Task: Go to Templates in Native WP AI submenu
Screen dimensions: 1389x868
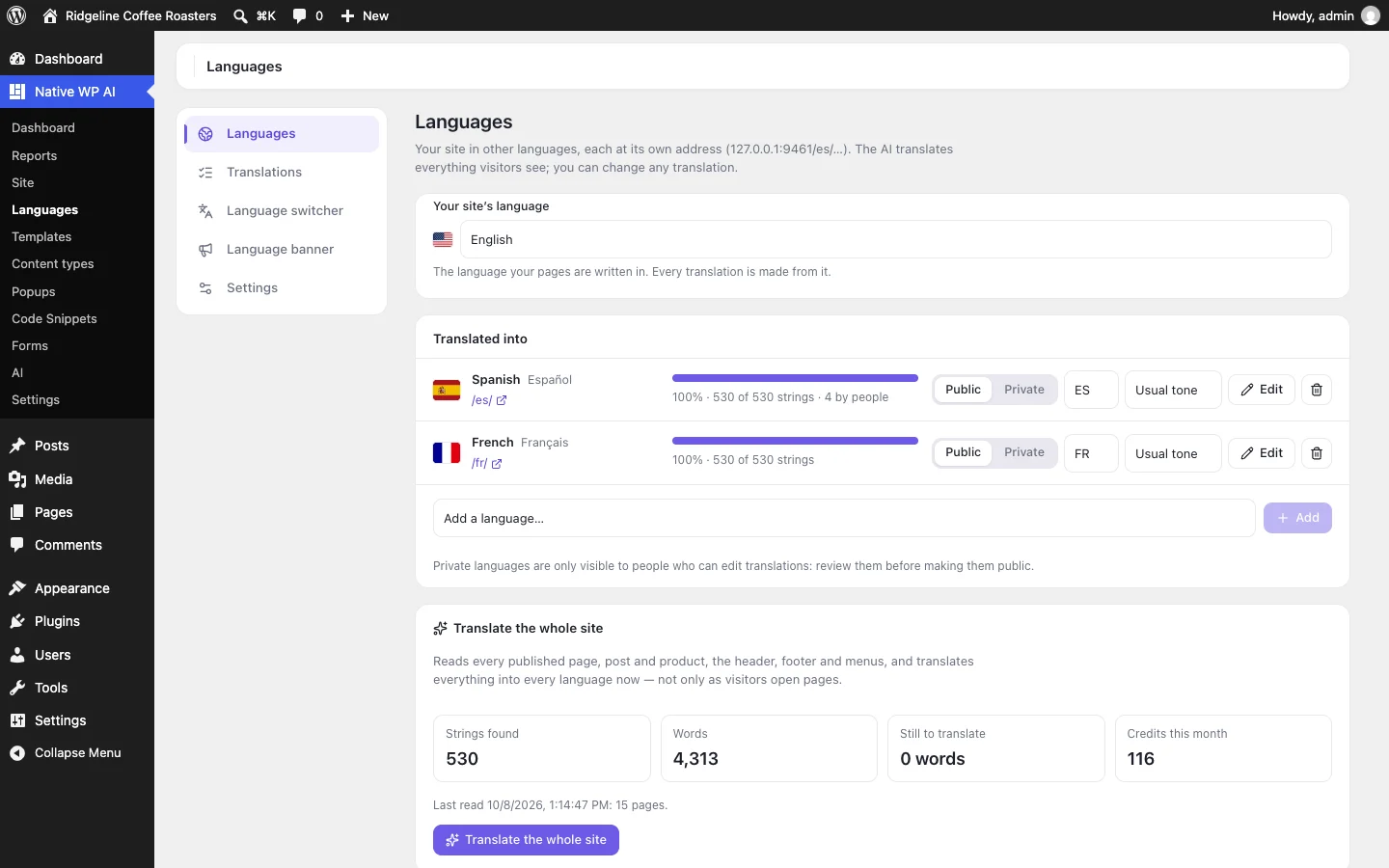Action: 41,237
